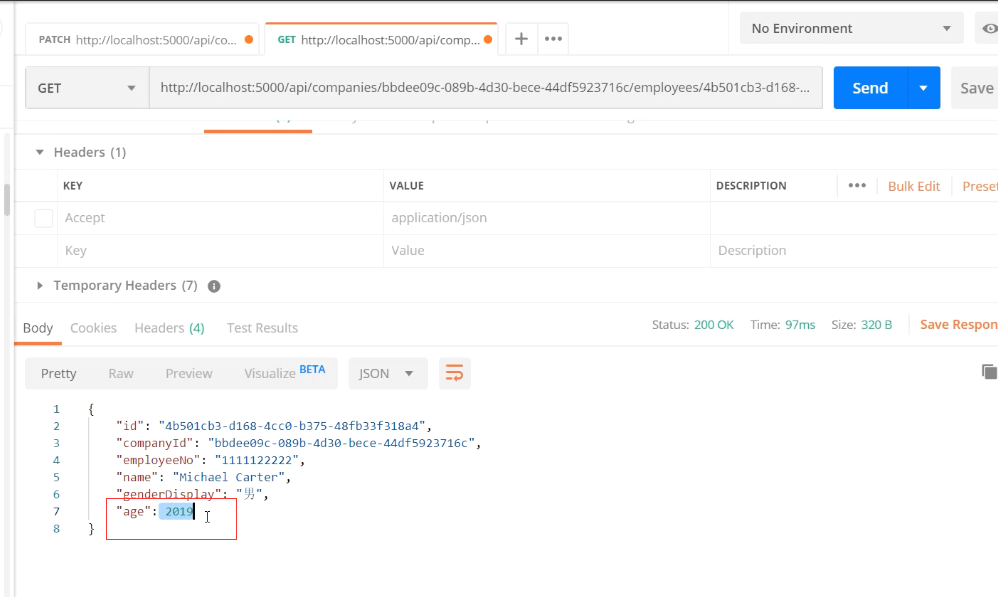Select the GET request tab
The image size is (998, 597).
point(381,39)
